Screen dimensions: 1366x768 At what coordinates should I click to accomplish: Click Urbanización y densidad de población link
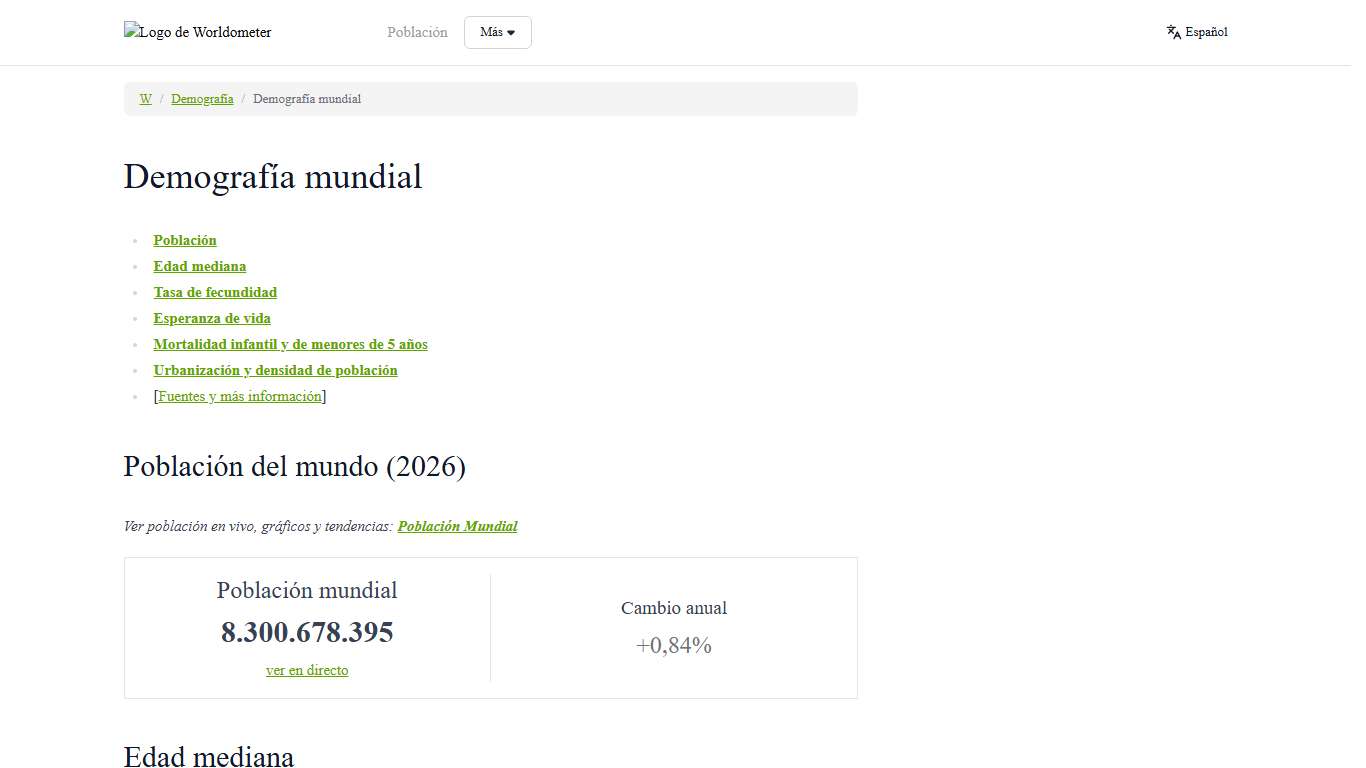point(275,370)
